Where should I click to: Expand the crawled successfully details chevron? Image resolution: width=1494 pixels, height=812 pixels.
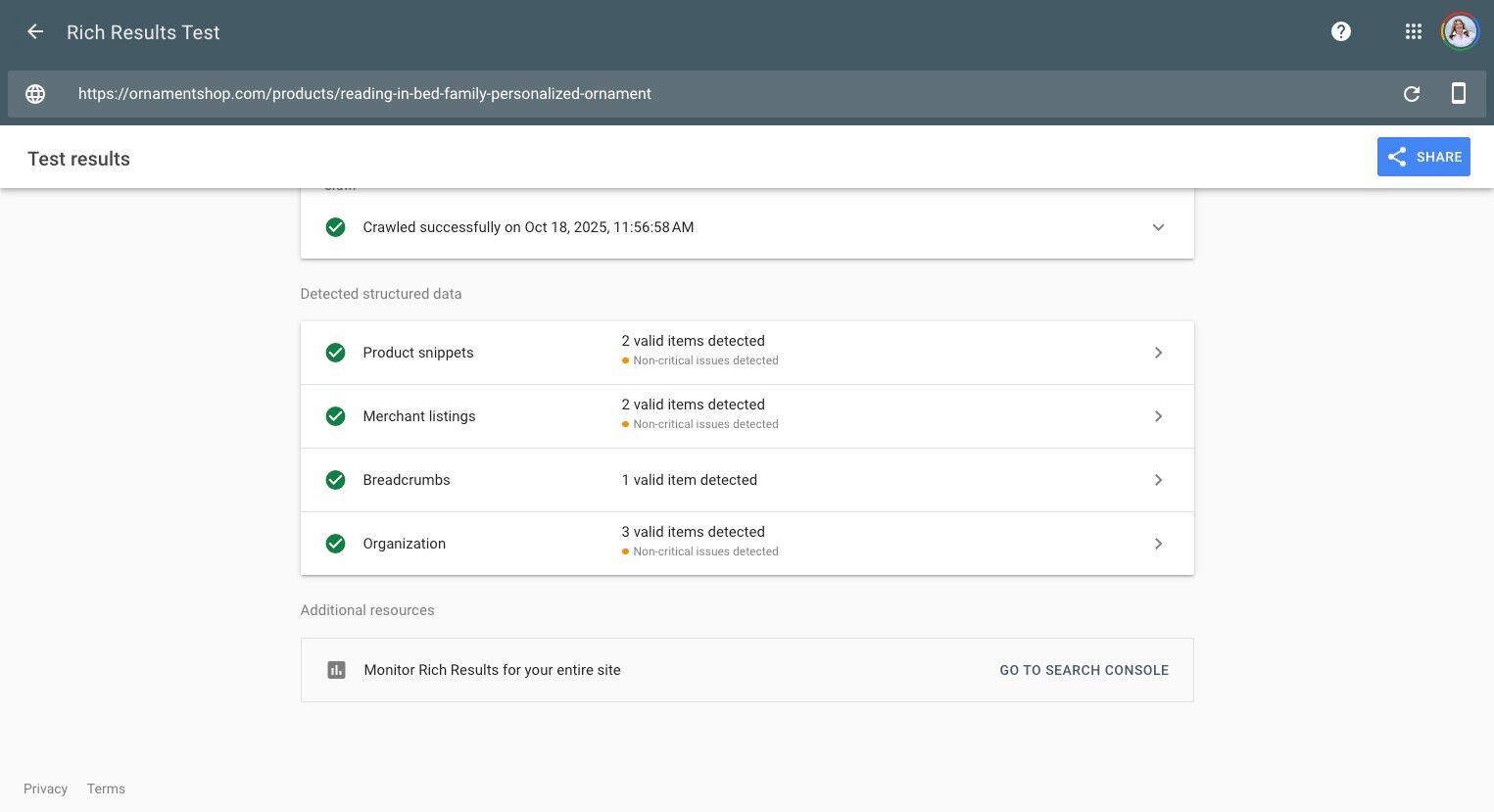(1158, 227)
